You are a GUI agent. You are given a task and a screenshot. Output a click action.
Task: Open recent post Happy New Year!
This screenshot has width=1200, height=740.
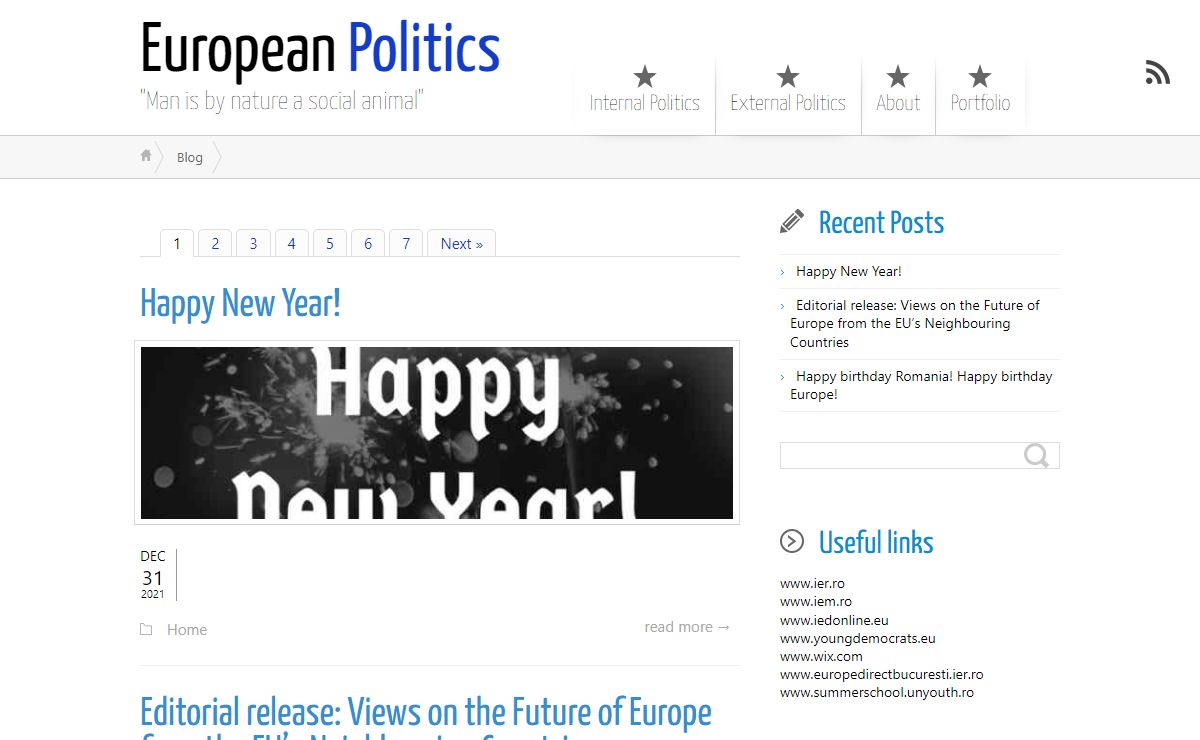click(x=849, y=271)
